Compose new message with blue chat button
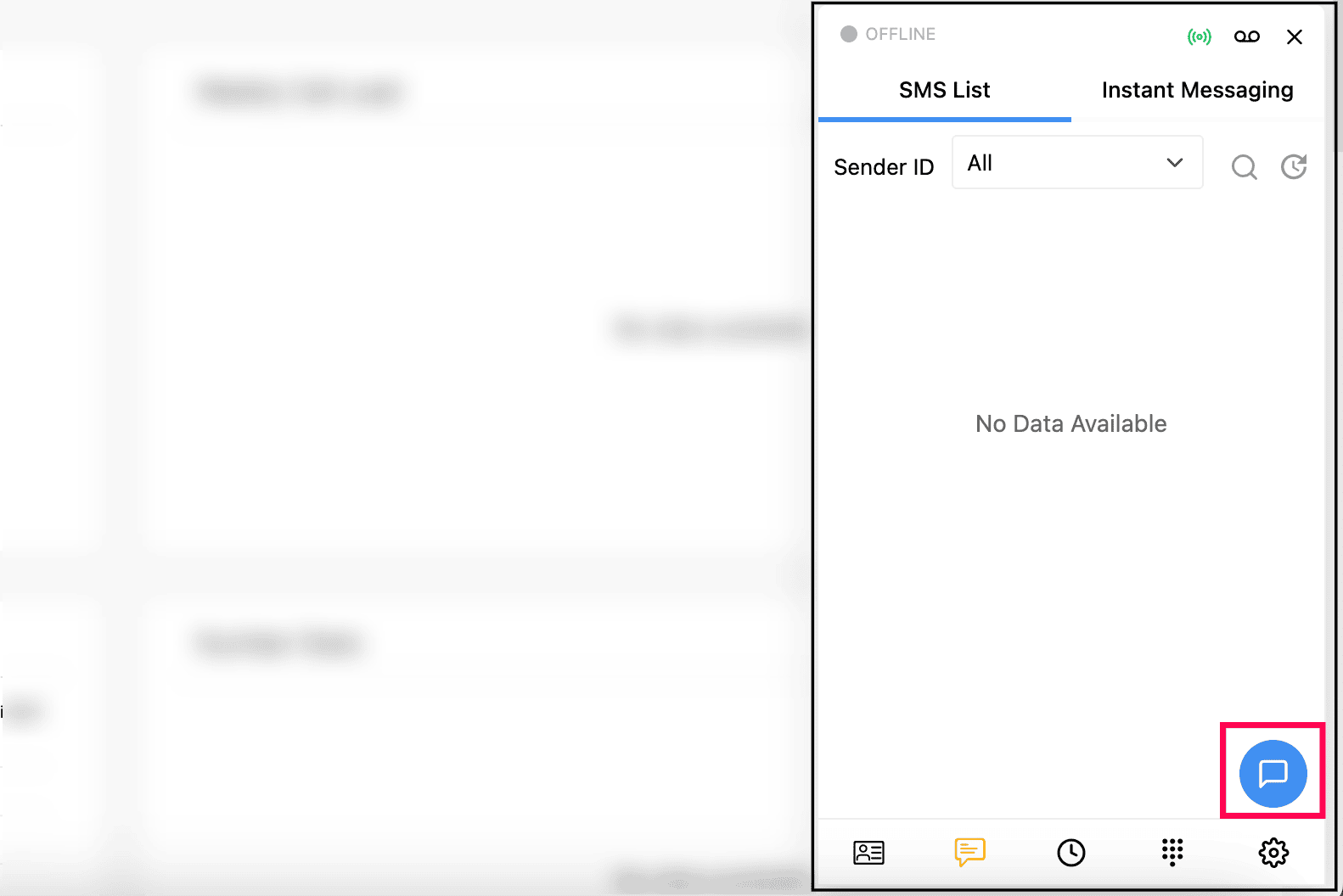The width and height of the screenshot is (1343, 896). [x=1273, y=773]
